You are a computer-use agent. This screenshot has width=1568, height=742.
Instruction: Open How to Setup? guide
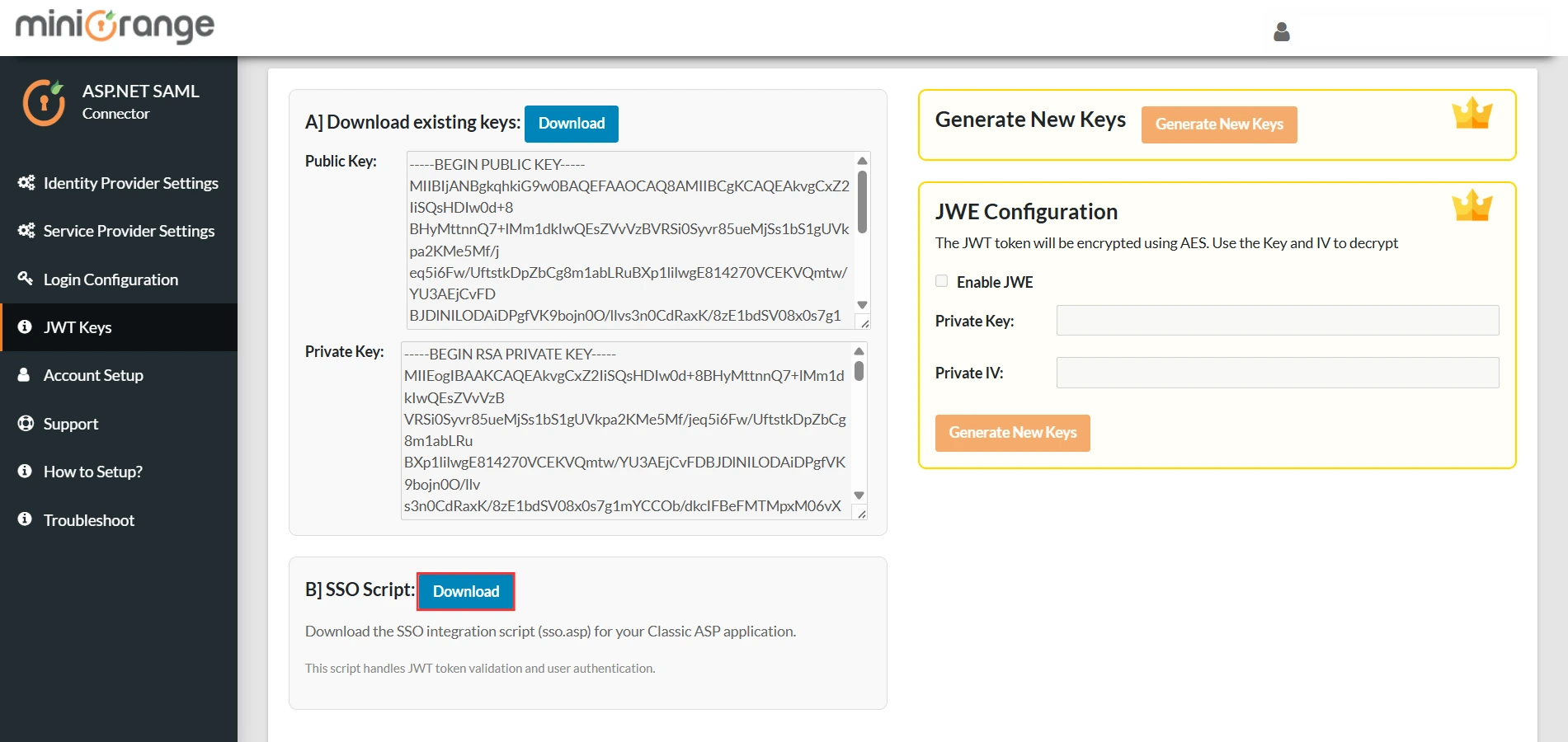click(119, 472)
